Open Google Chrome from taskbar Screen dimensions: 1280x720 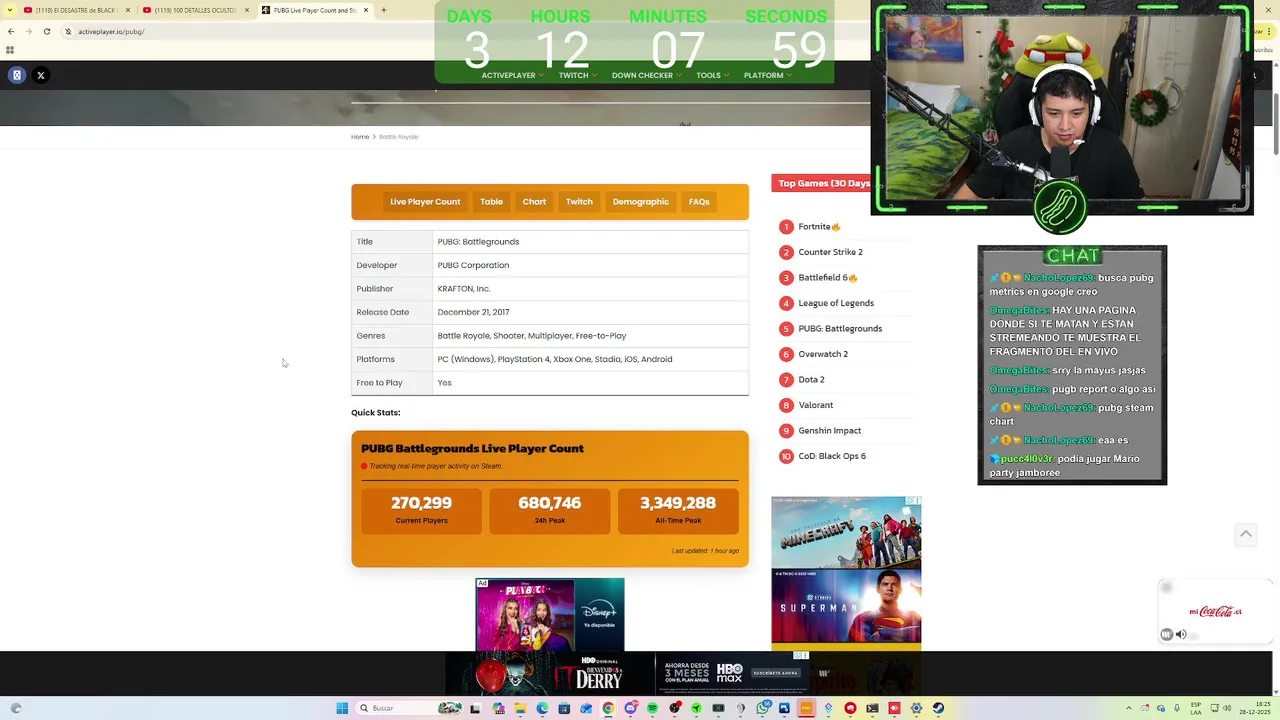pos(608,708)
